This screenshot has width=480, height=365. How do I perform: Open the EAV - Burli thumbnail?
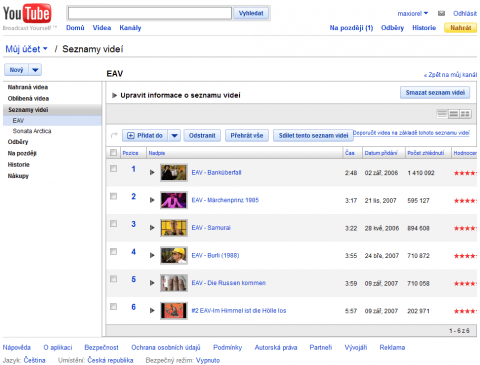[x=174, y=255]
